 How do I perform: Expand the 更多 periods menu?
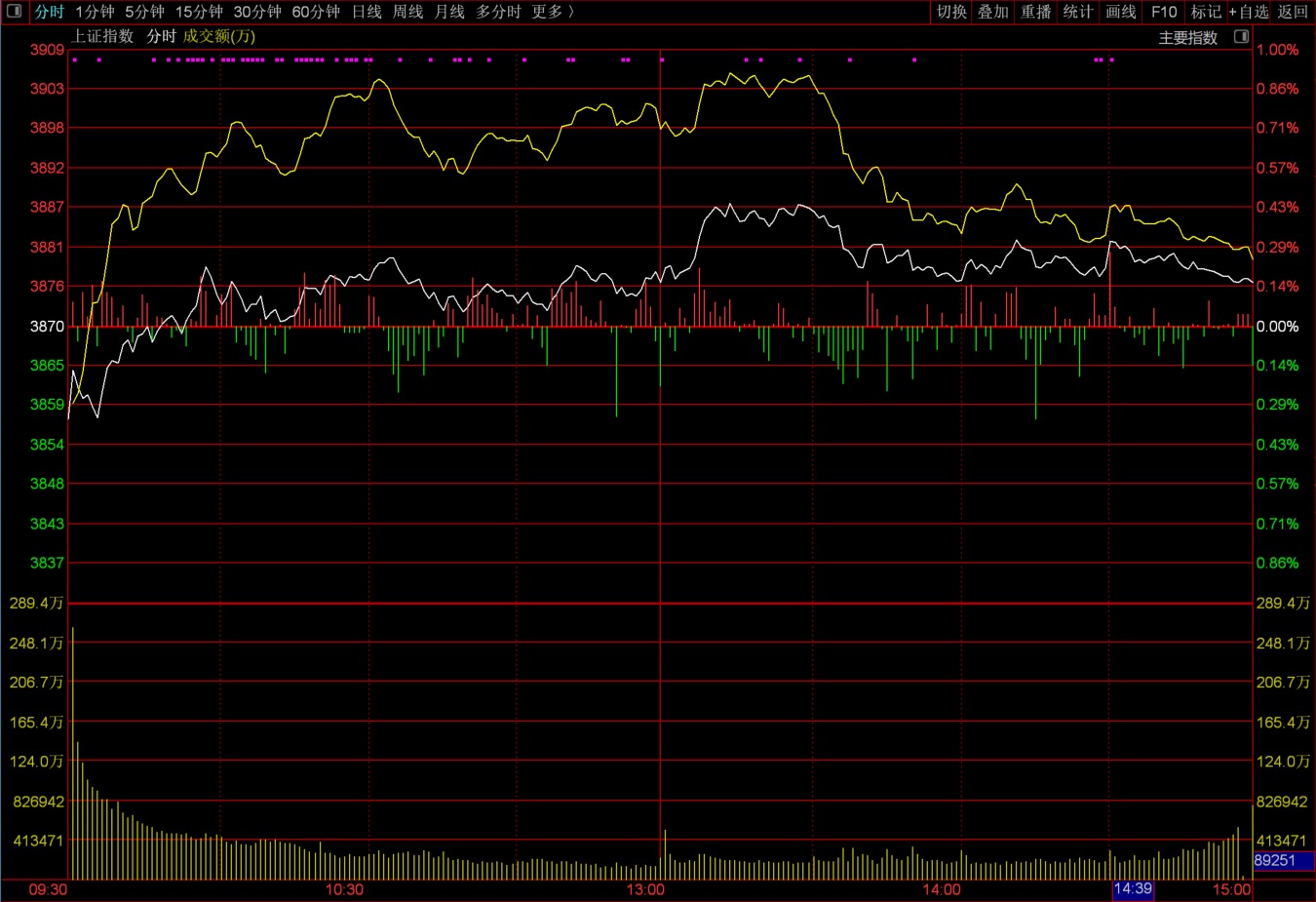(x=552, y=12)
